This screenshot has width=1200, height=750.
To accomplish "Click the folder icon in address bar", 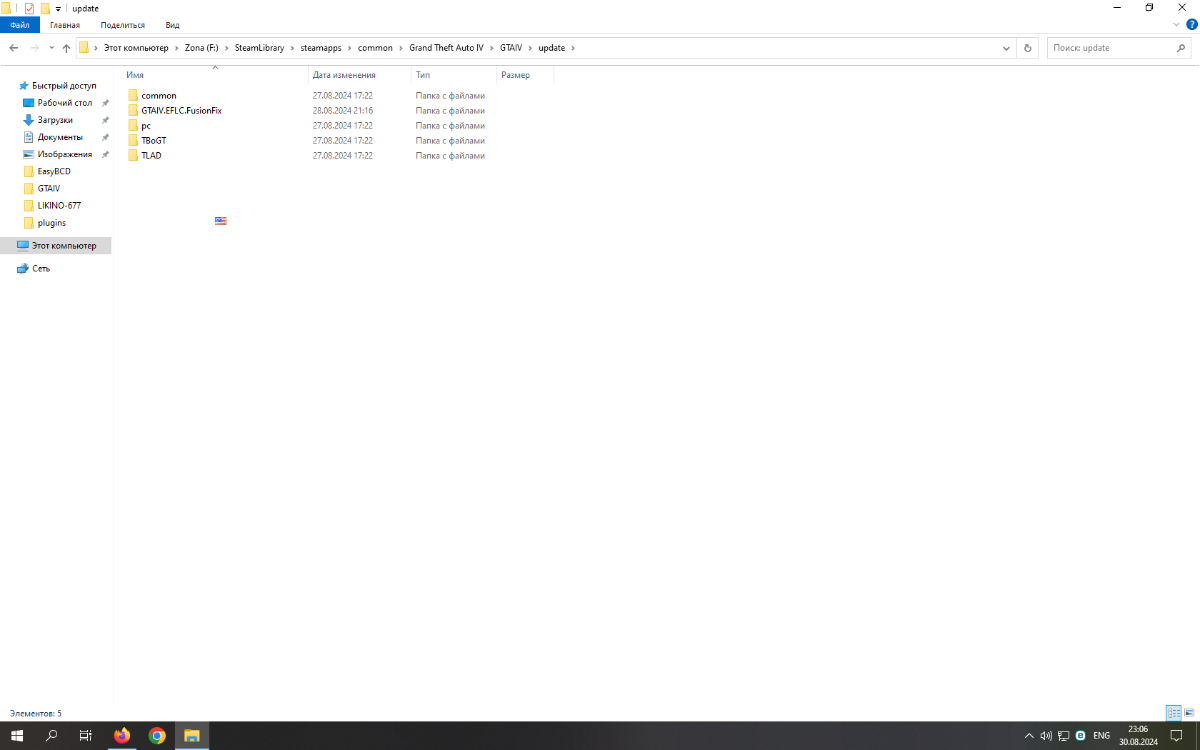I will point(84,47).
